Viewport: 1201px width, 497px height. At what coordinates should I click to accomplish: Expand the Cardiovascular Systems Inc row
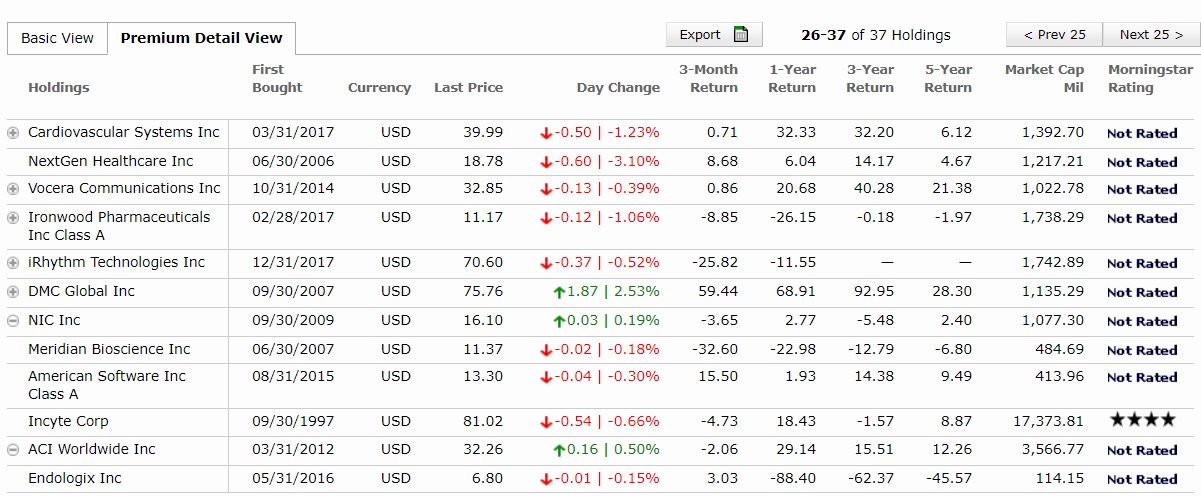point(13,133)
